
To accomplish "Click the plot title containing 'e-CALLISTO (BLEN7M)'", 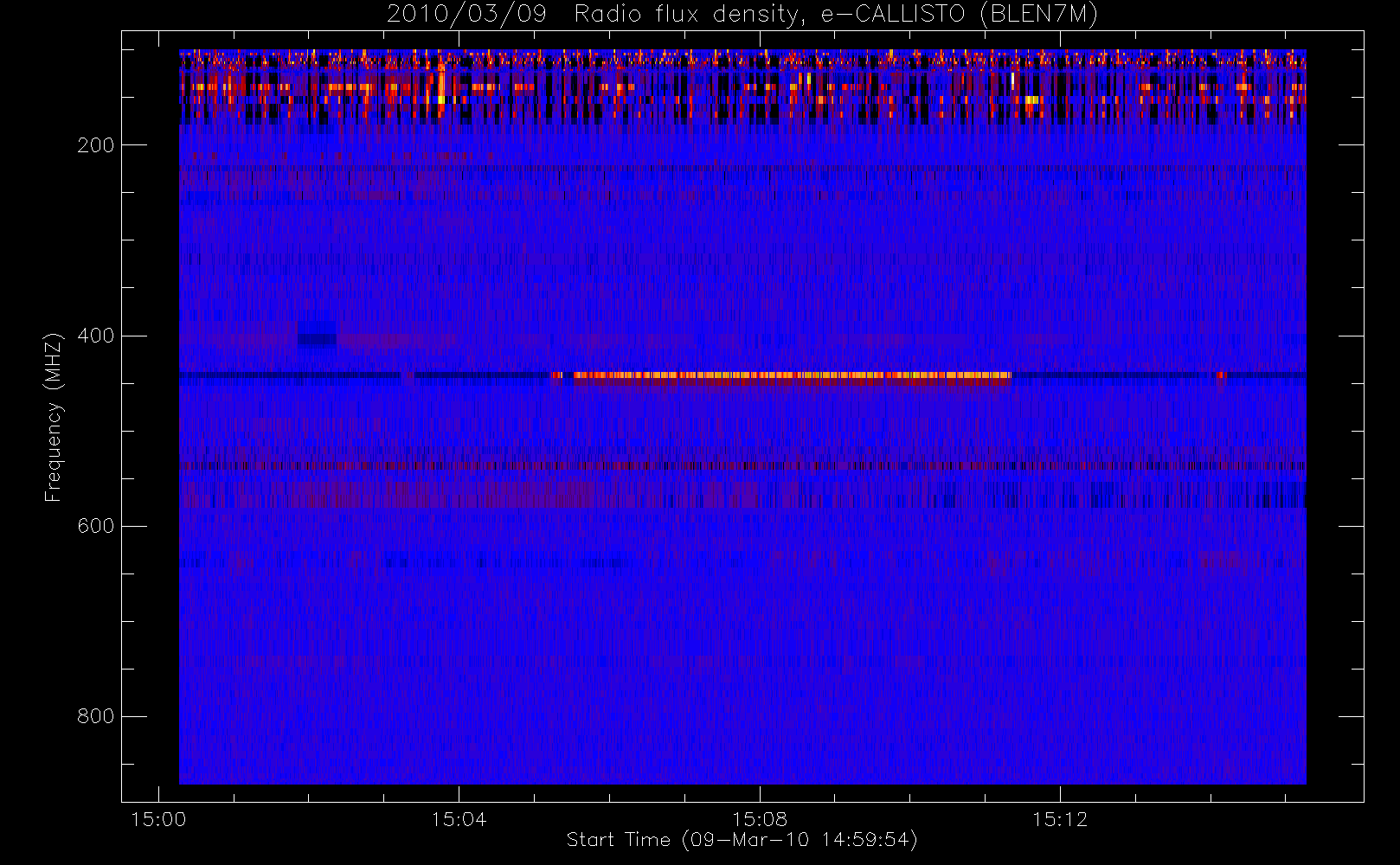I will tap(742, 15).
